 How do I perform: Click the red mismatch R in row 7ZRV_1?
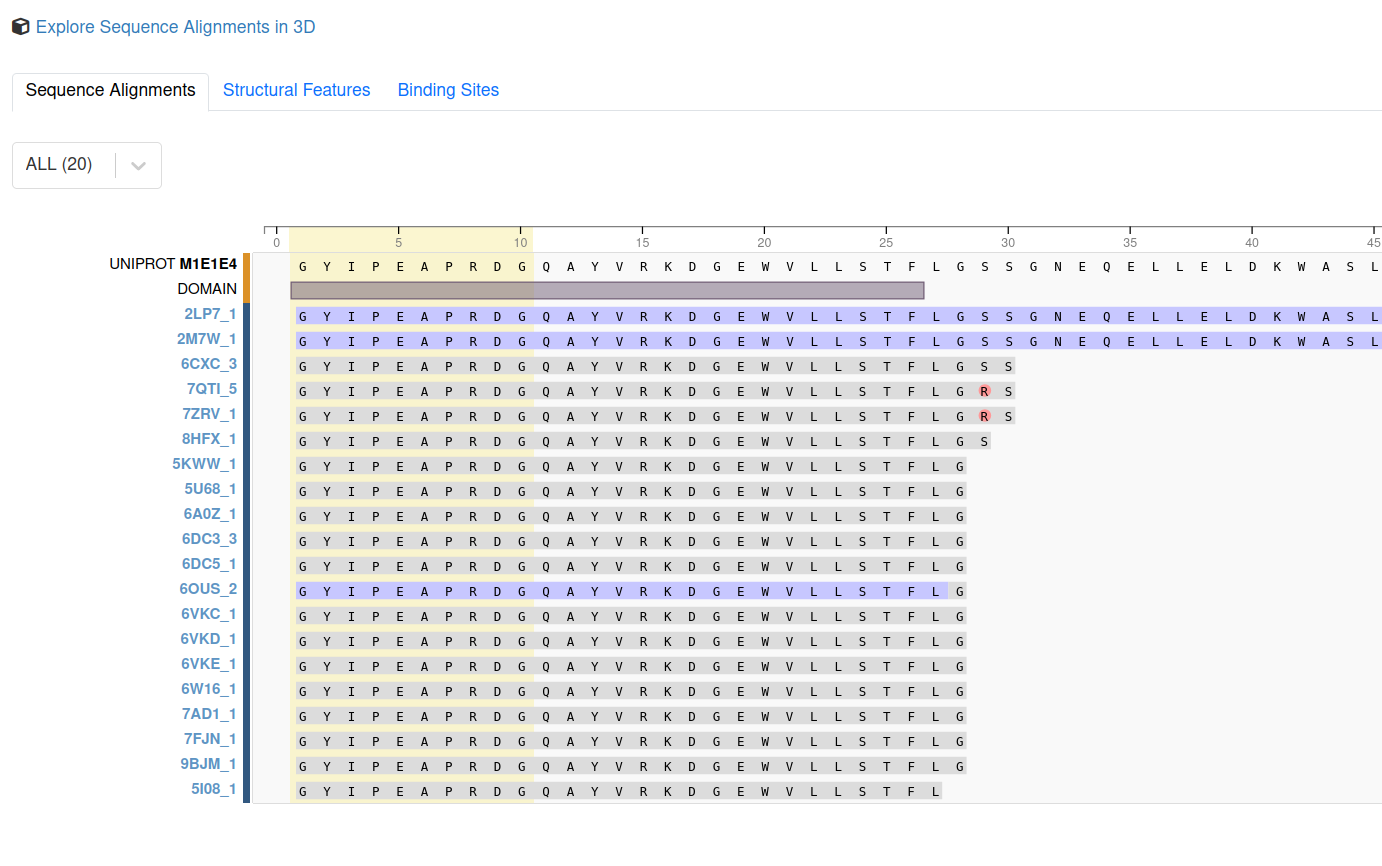[985, 416]
